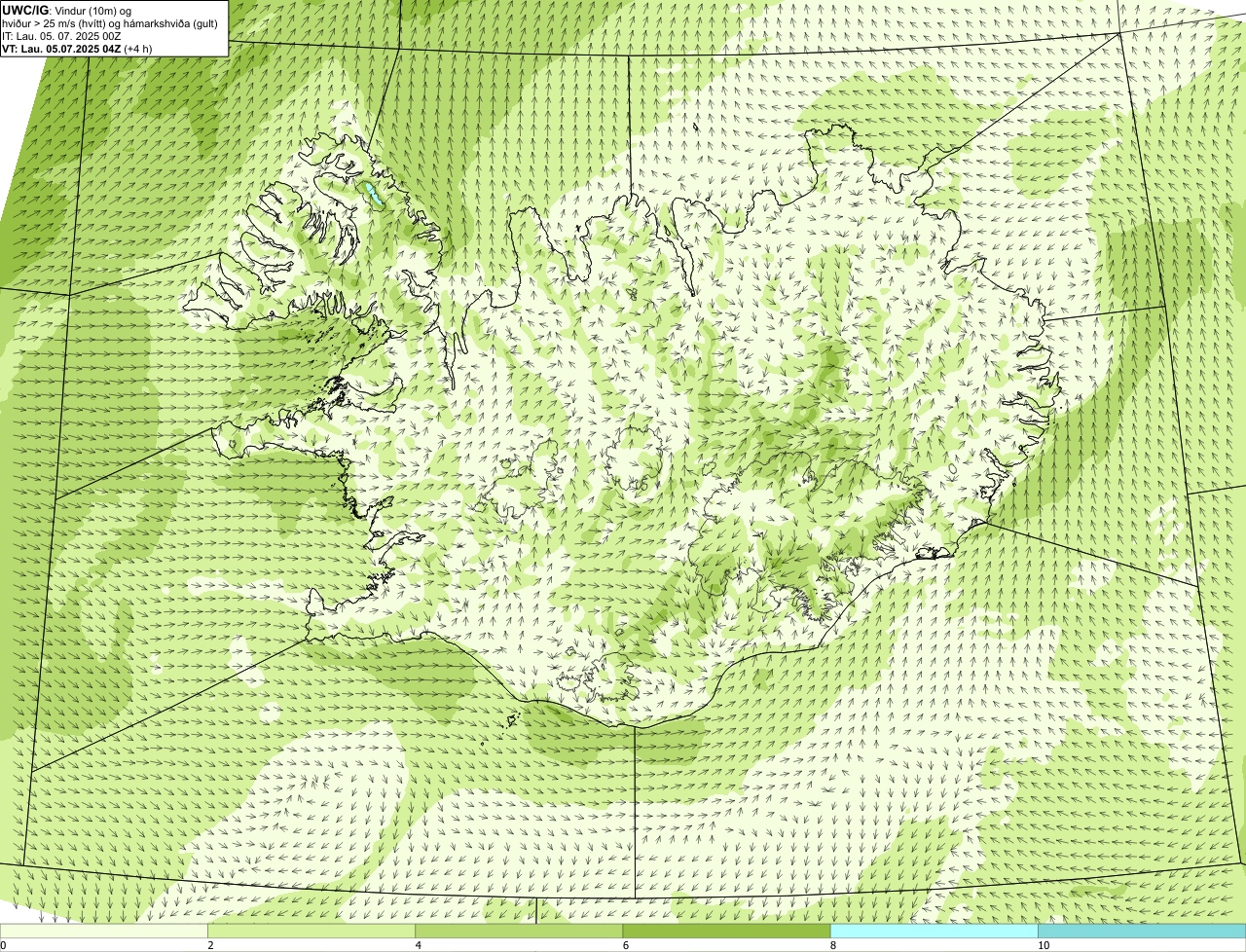This screenshot has width=1246, height=952.
Task: Click the legend scale label '2'
Action: [x=210, y=945]
